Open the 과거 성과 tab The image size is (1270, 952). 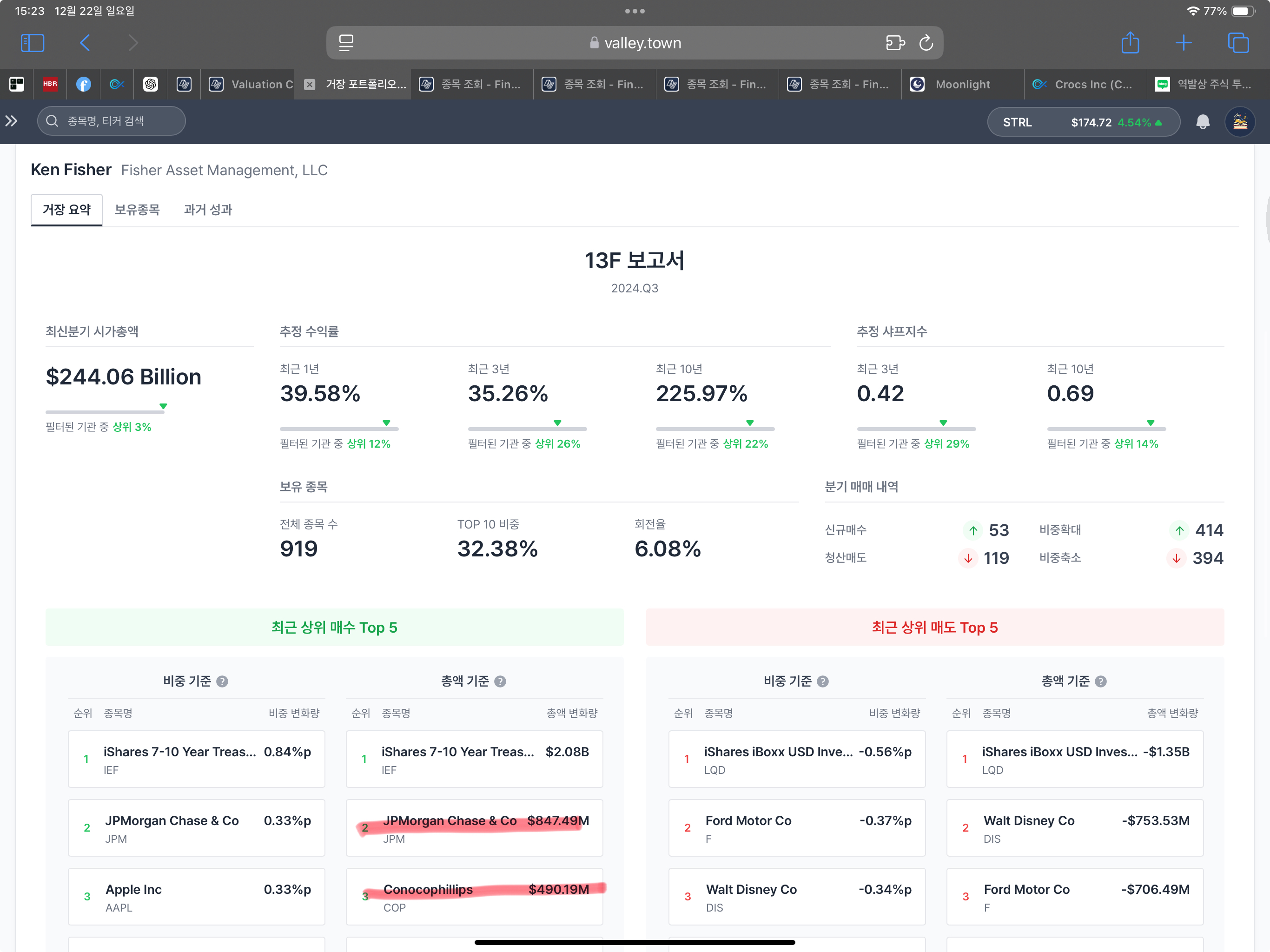coord(208,210)
